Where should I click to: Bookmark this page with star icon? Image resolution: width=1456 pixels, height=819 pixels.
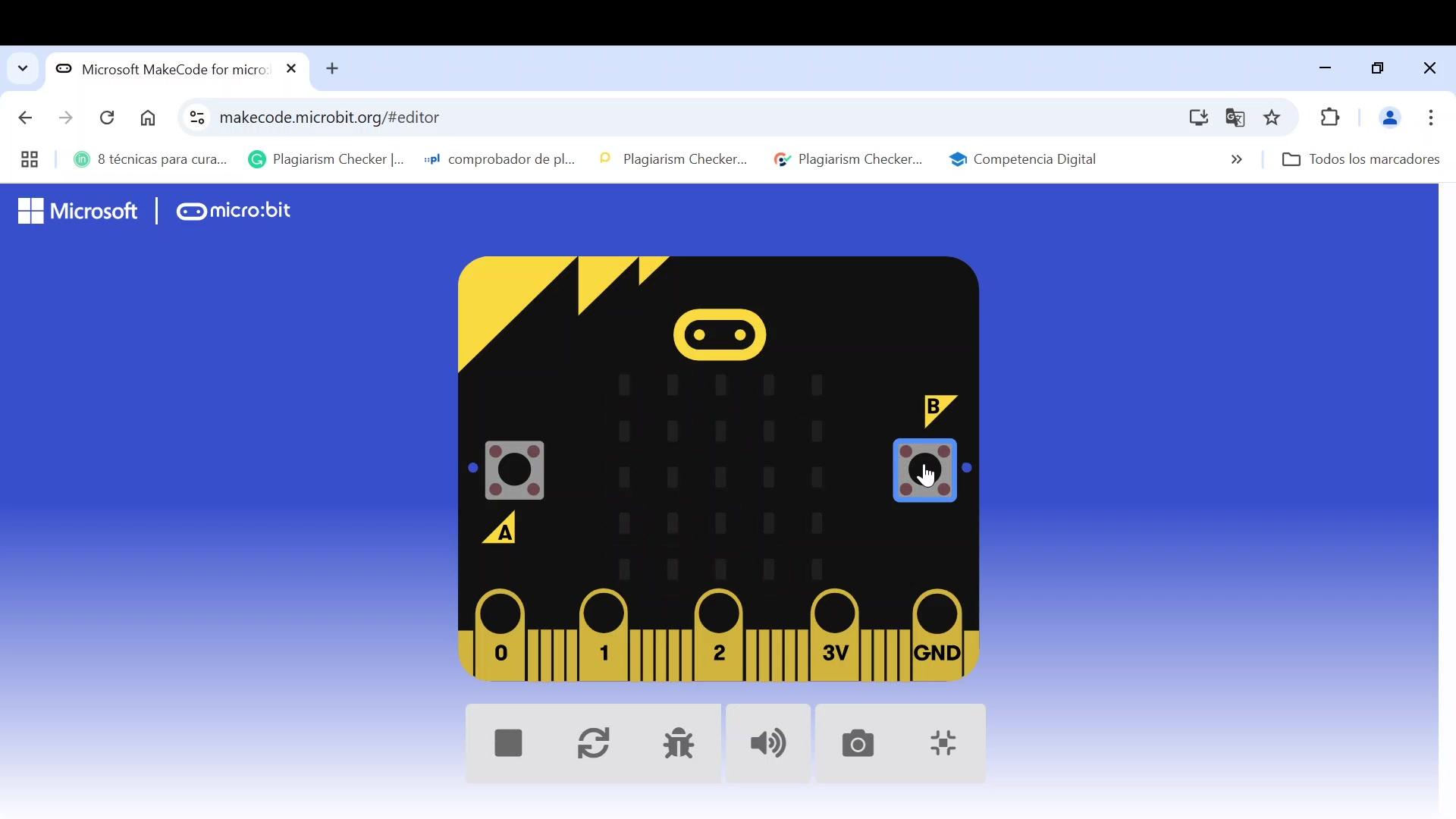click(x=1272, y=118)
